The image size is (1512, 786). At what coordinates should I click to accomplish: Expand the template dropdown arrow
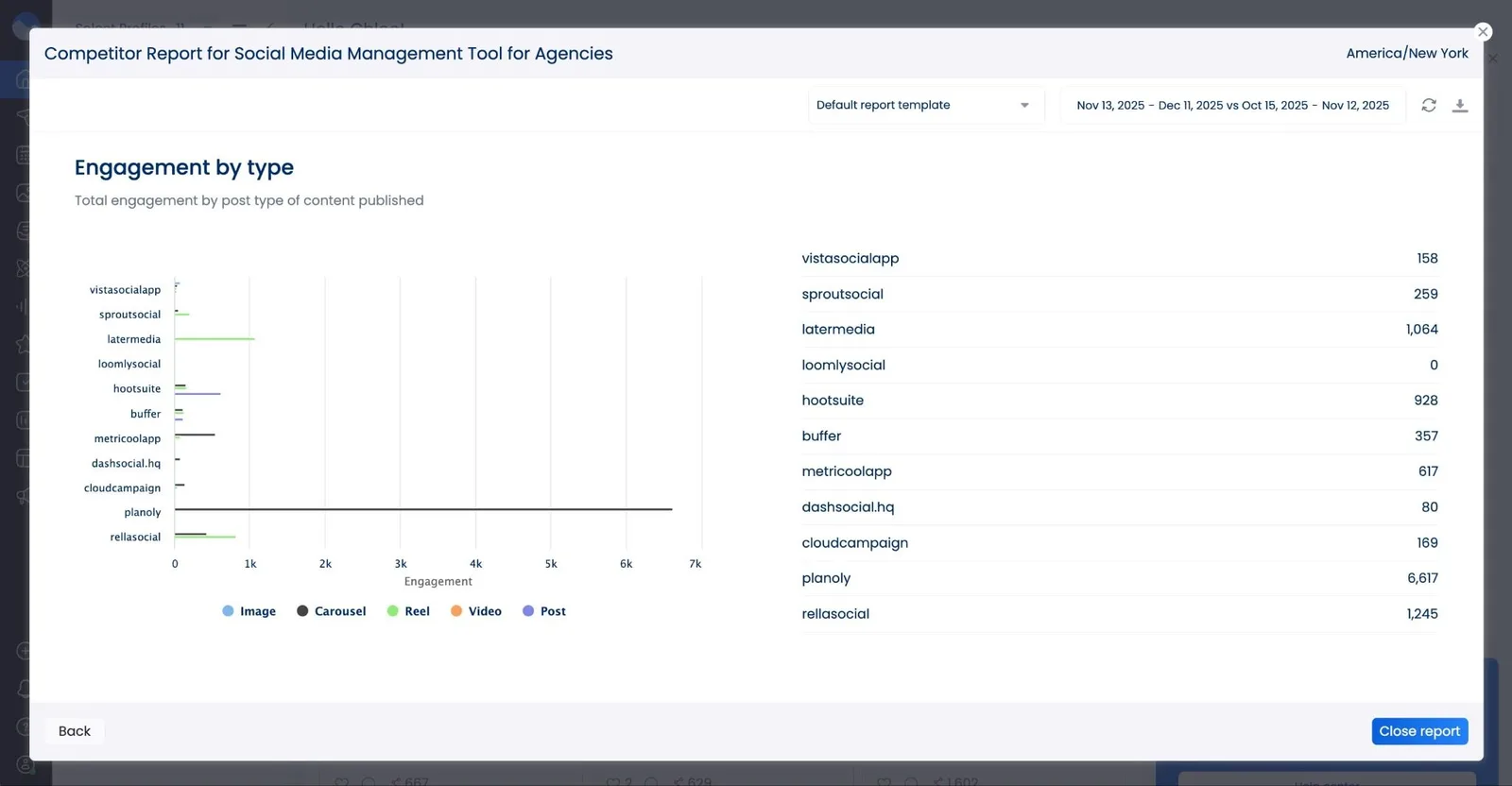click(1024, 105)
